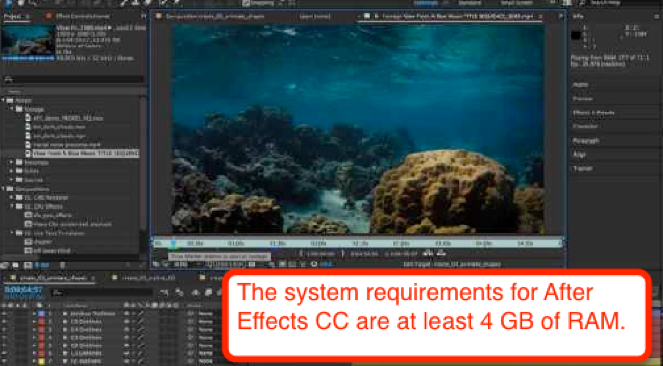663x366 pixels.
Task: Click the Set In point bracket icon
Action: pos(301,254)
